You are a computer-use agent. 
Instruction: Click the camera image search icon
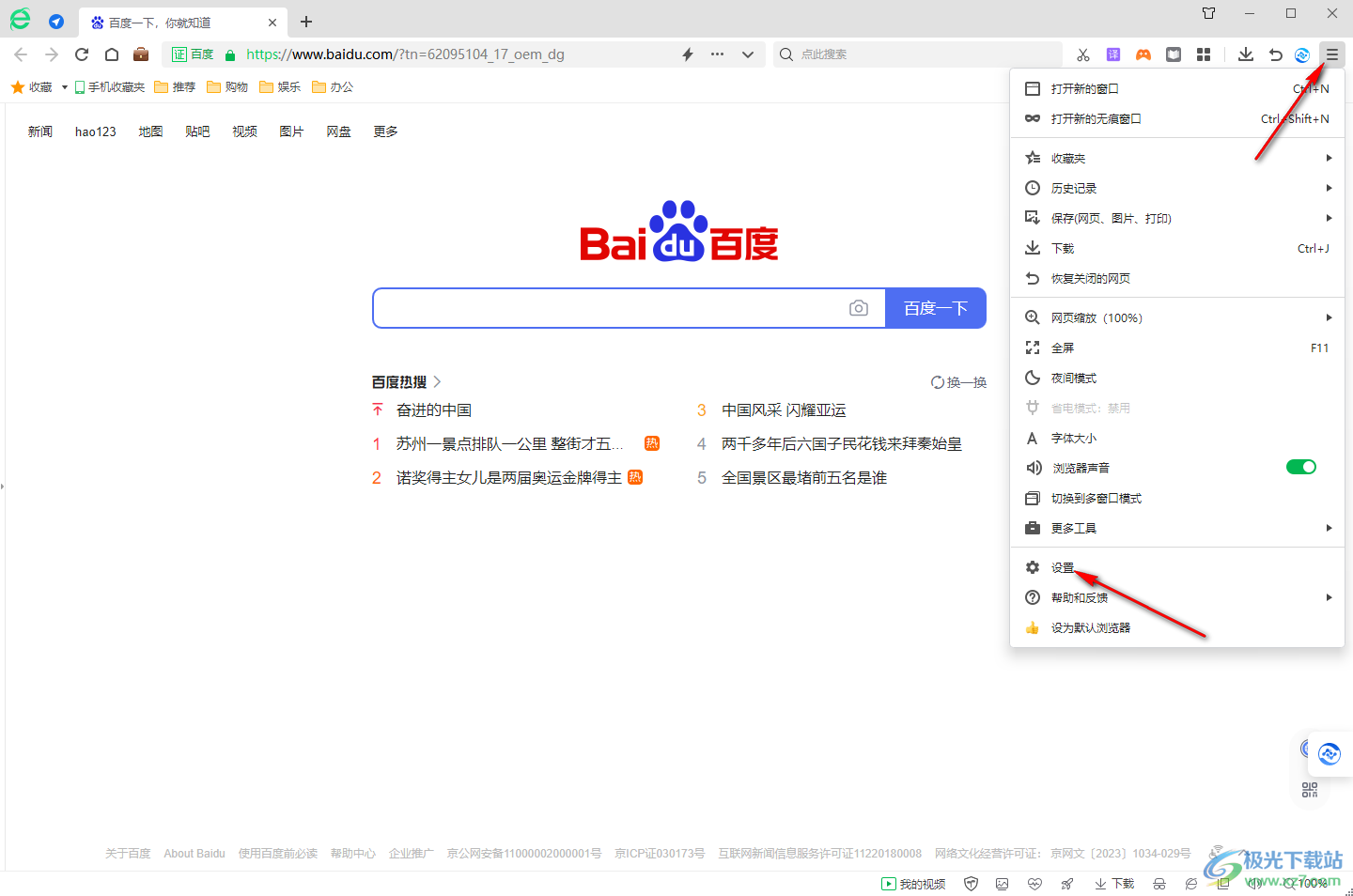coord(859,308)
